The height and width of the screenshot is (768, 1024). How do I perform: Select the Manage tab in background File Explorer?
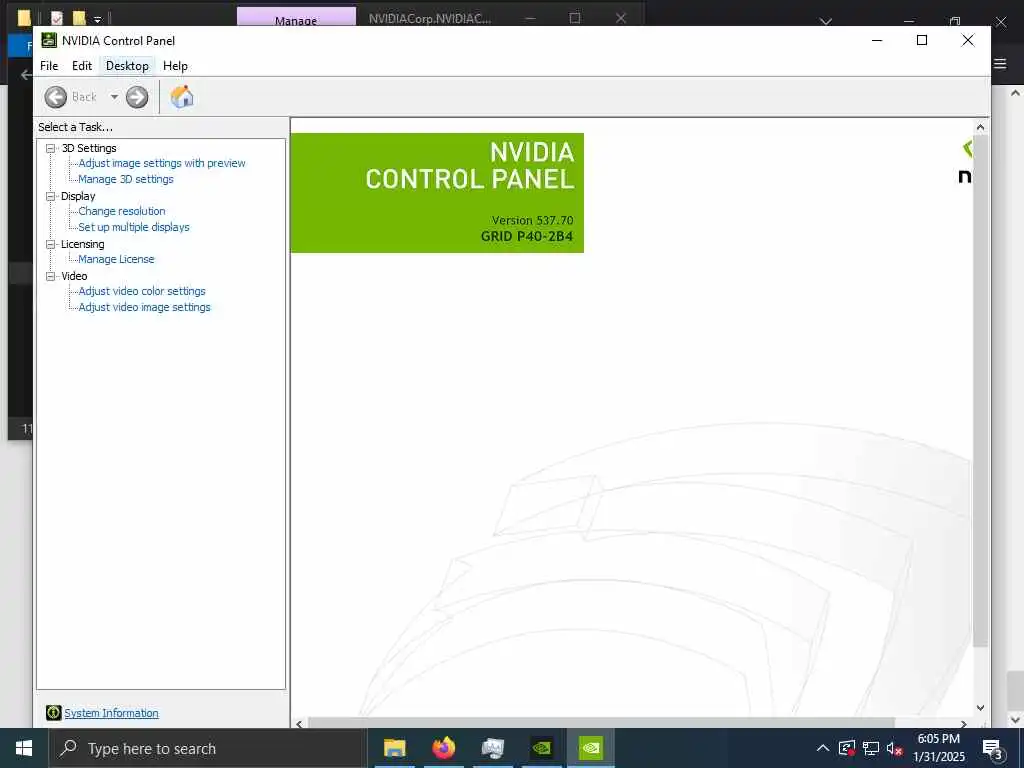coord(296,18)
